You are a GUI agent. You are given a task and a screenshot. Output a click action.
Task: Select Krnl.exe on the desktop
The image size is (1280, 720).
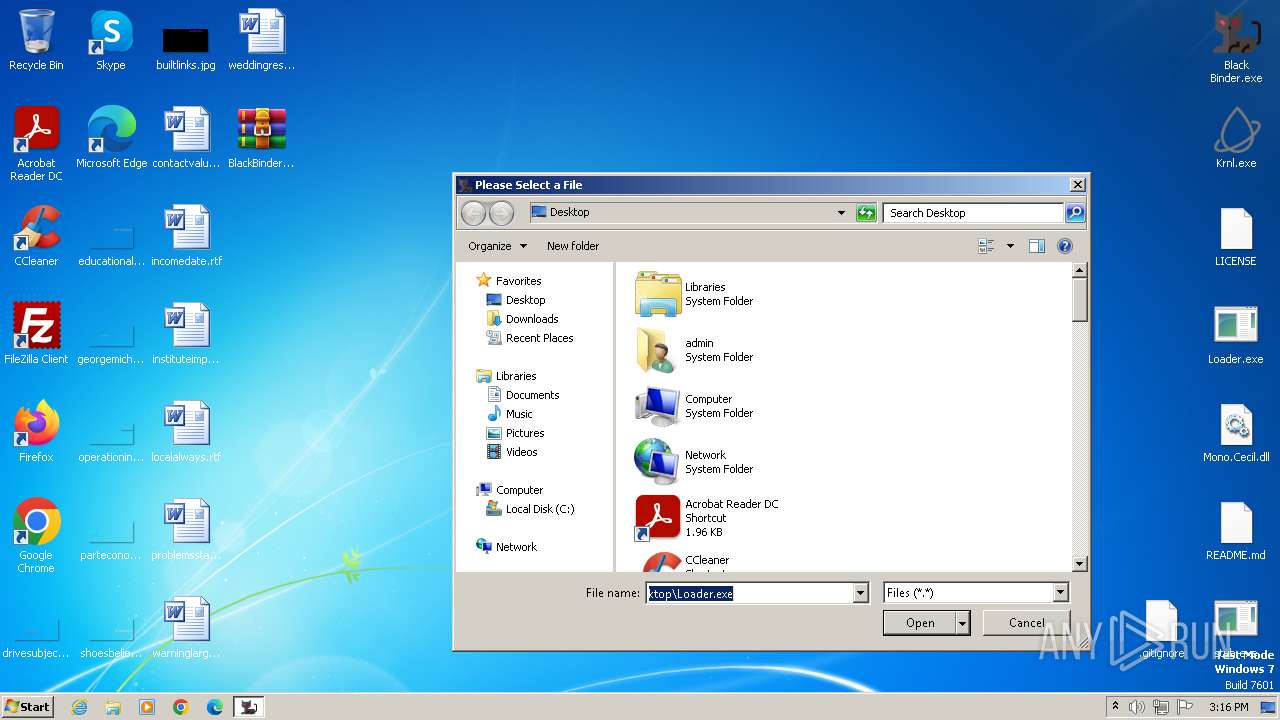1236,138
